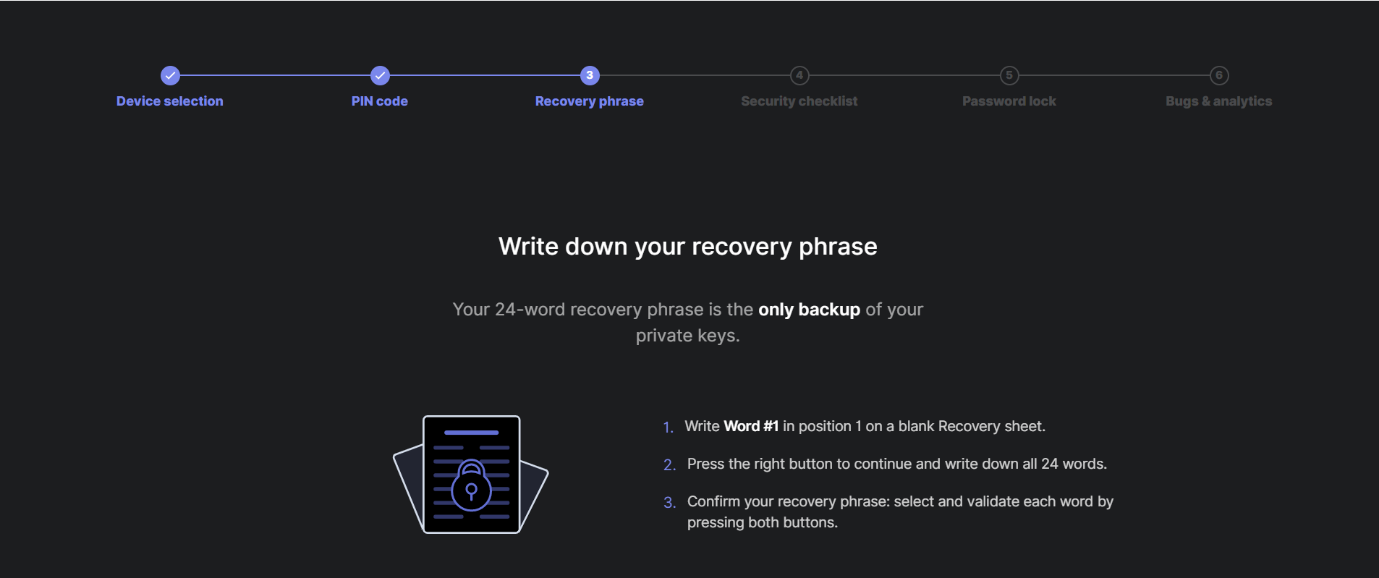Click the Device selection checkmark circle
This screenshot has height=578, width=1379.
pyautogui.click(x=170, y=76)
